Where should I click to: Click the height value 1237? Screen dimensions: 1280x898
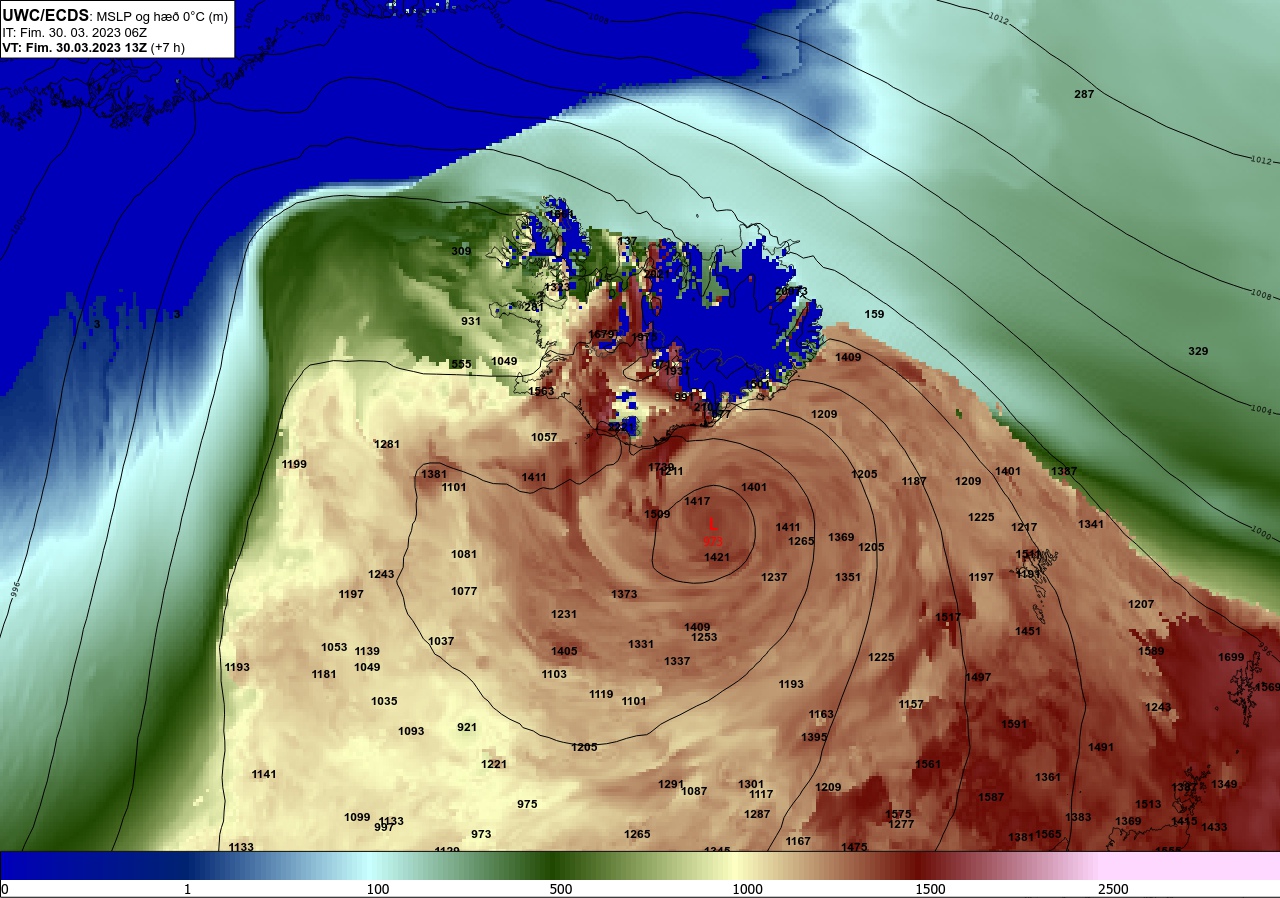[x=774, y=577]
